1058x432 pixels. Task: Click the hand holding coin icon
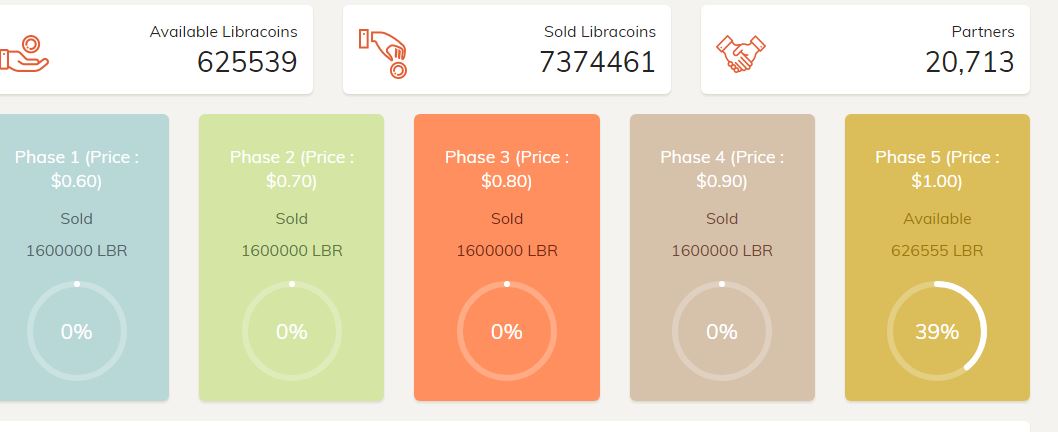[24, 53]
